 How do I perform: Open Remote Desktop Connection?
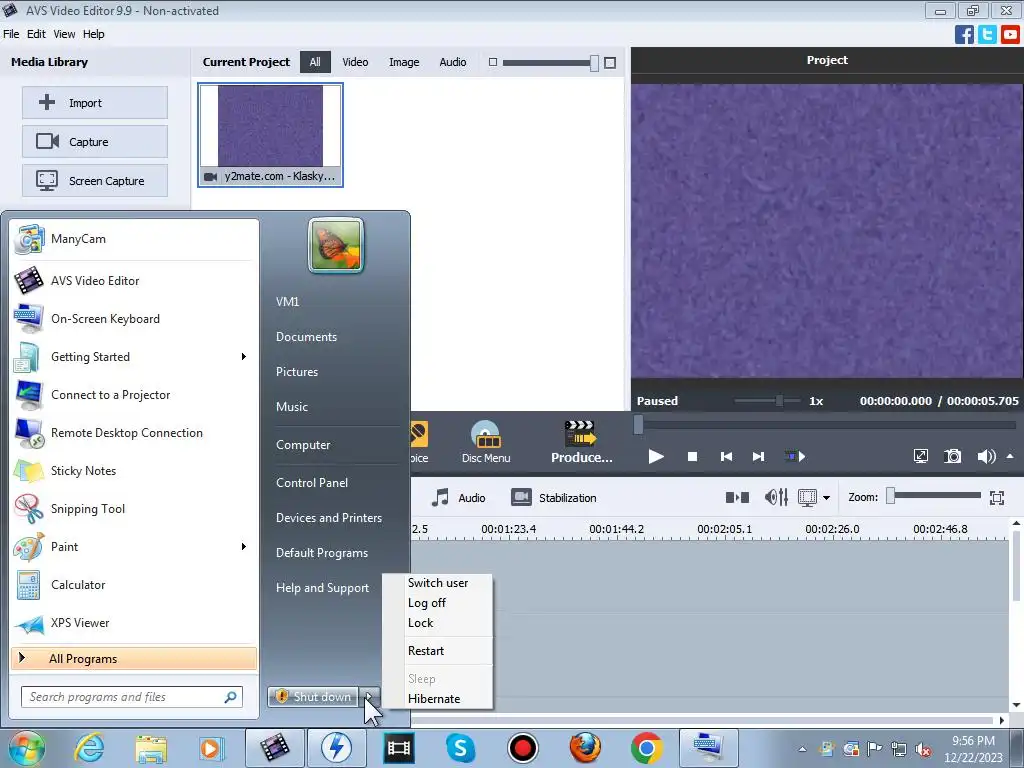134,433
